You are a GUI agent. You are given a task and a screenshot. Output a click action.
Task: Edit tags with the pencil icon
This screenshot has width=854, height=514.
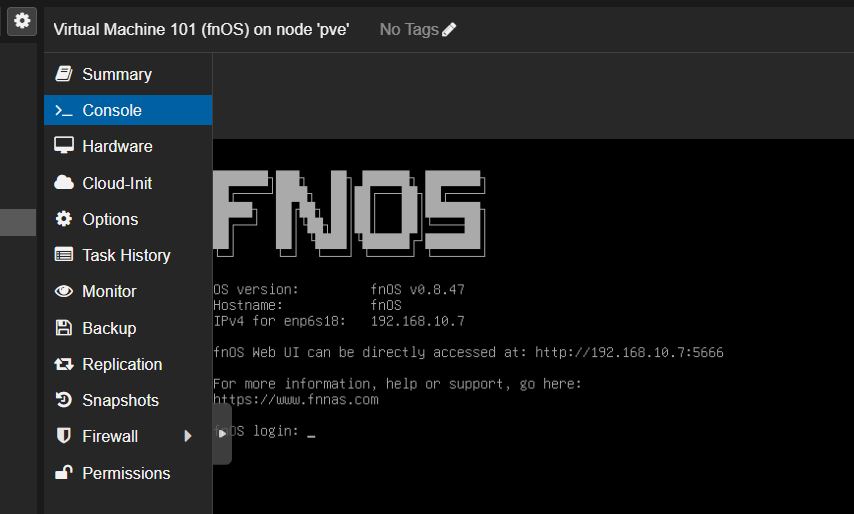(449, 29)
